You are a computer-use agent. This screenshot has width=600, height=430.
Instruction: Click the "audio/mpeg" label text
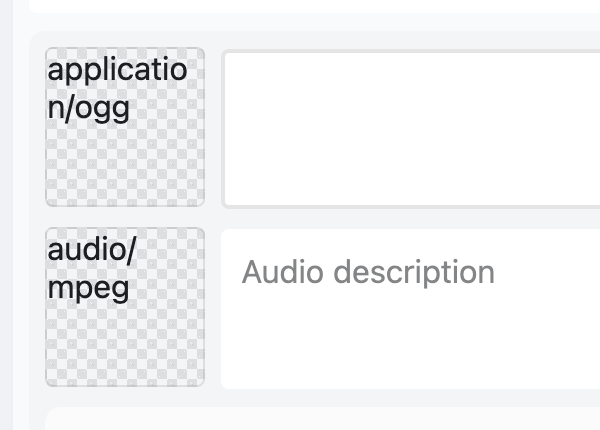[92, 268]
